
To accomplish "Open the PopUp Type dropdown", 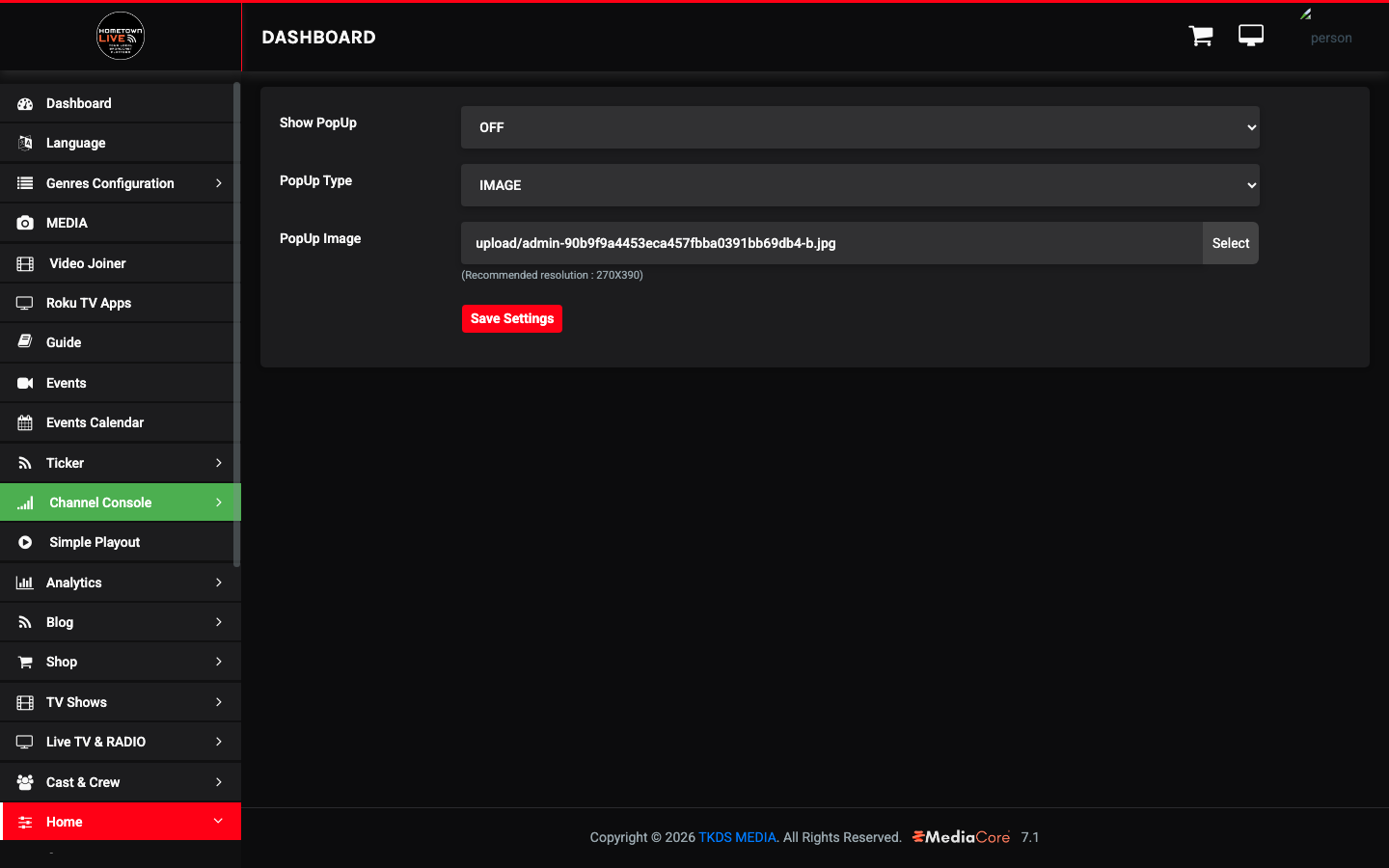I will 860,185.
